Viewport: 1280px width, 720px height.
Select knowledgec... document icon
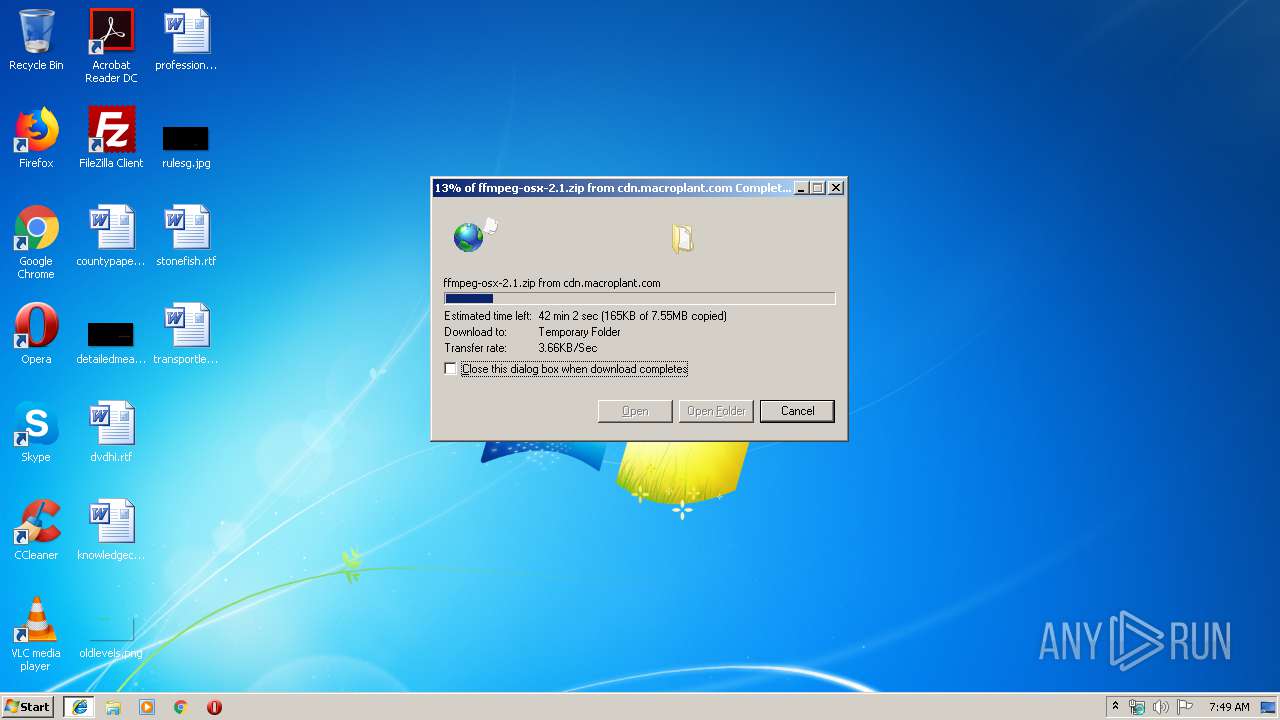[x=111, y=531]
